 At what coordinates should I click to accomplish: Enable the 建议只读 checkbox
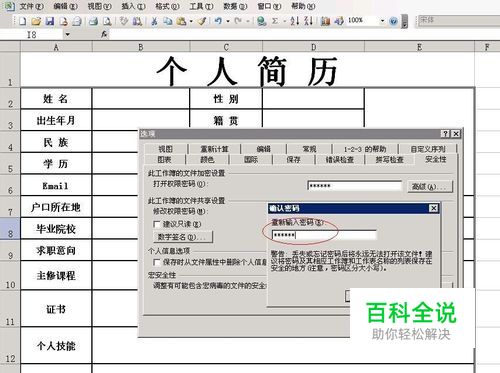point(157,224)
